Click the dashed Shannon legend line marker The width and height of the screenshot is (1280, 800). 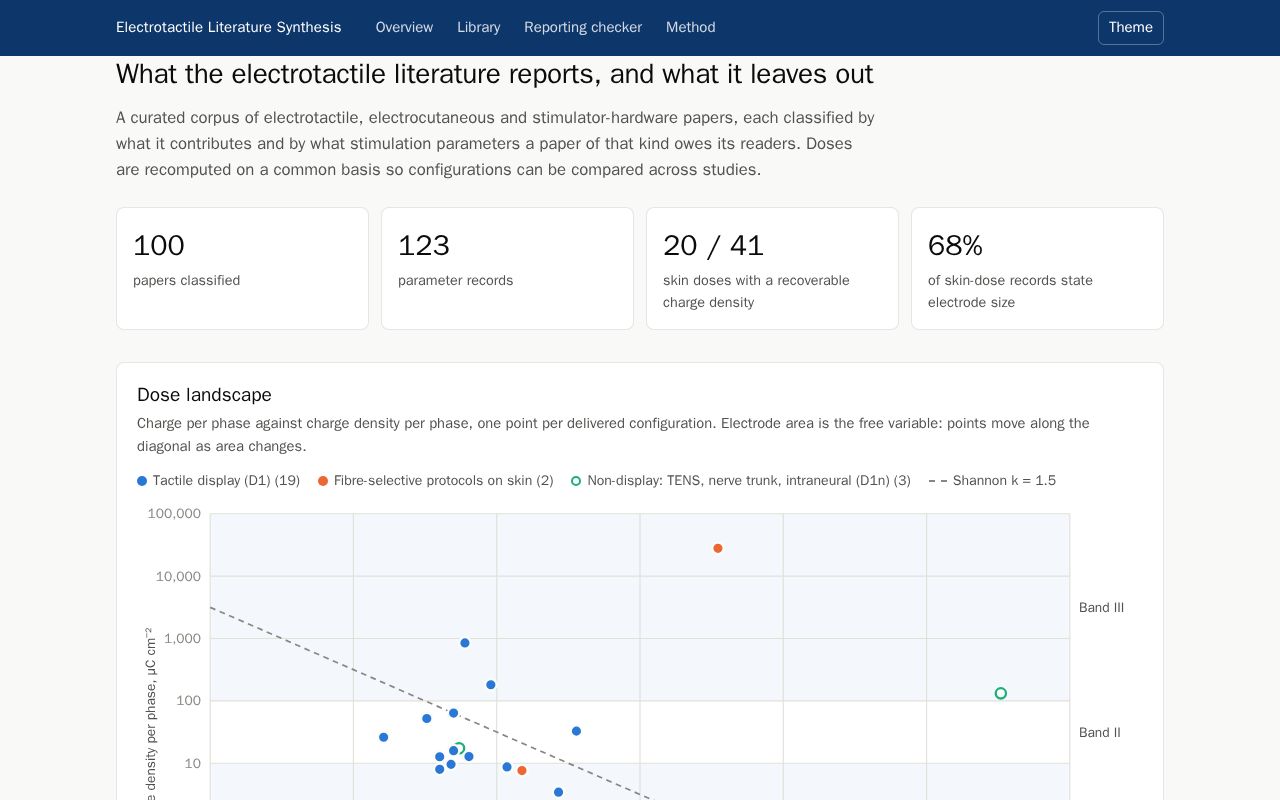click(938, 481)
